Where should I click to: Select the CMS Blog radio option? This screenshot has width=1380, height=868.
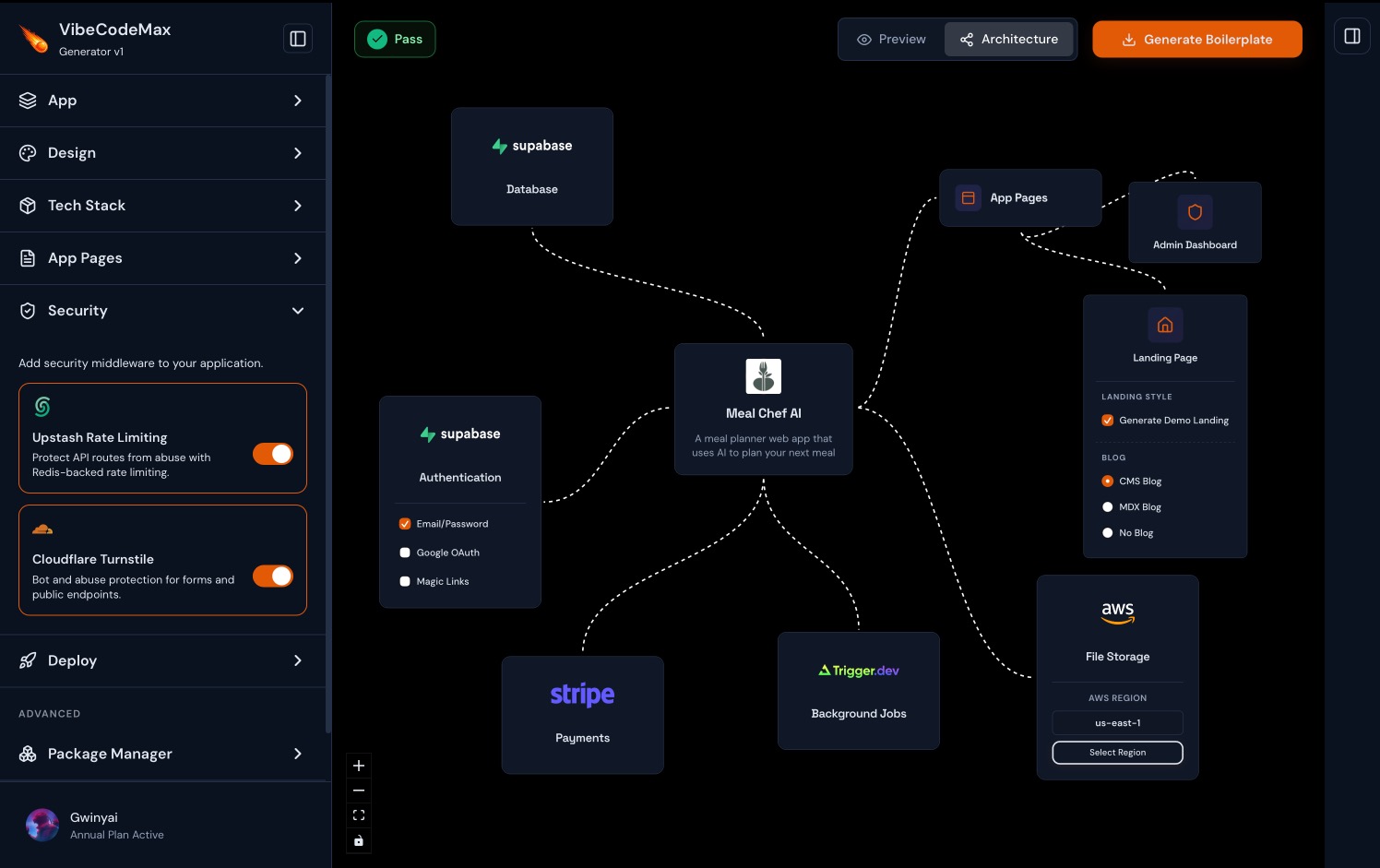point(1108,482)
